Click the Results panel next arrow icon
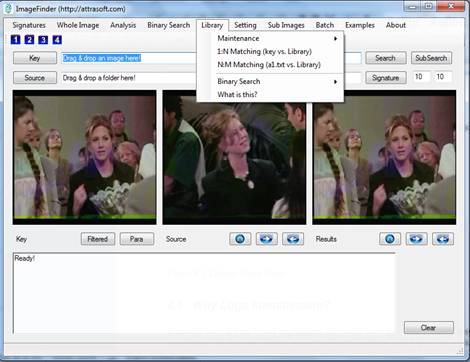The width and height of the screenshot is (470, 362). [x=416, y=239]
